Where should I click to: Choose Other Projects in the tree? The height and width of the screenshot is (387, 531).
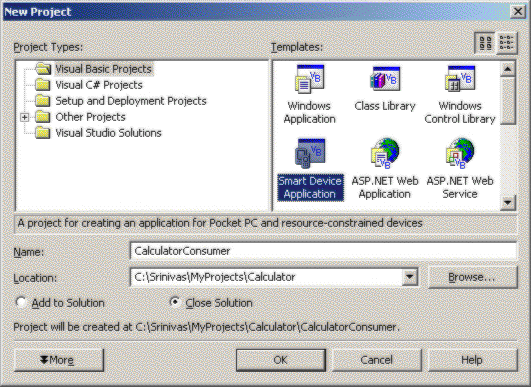[x=90, y=117]
